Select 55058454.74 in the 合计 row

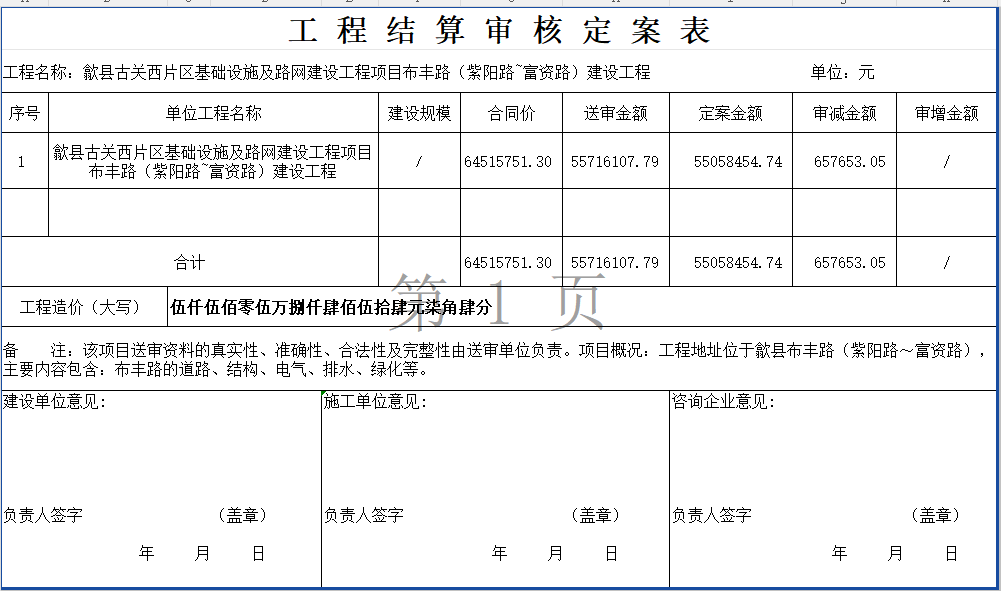[x=738, y=263]
